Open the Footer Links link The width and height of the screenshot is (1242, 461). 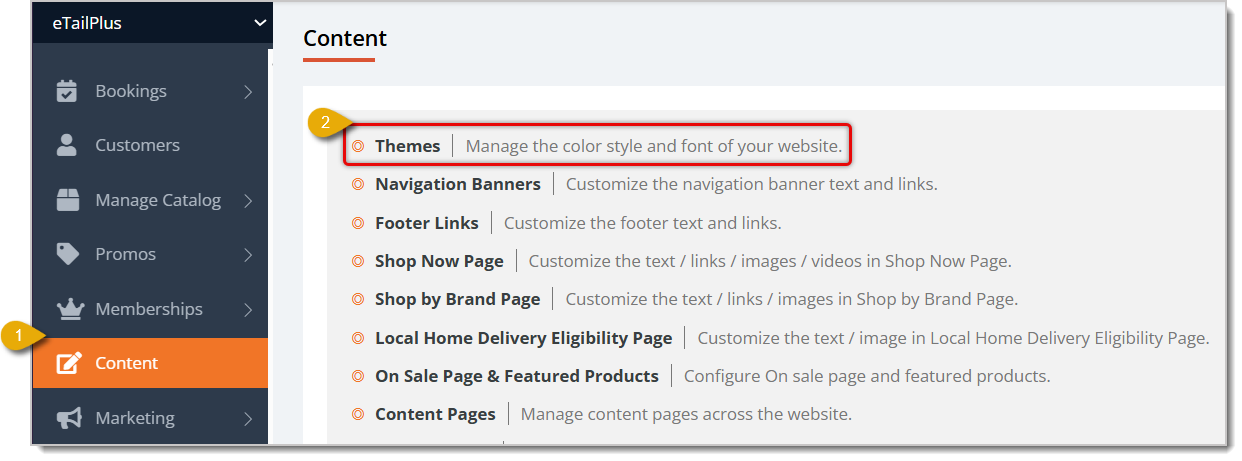tap(427, 223)
